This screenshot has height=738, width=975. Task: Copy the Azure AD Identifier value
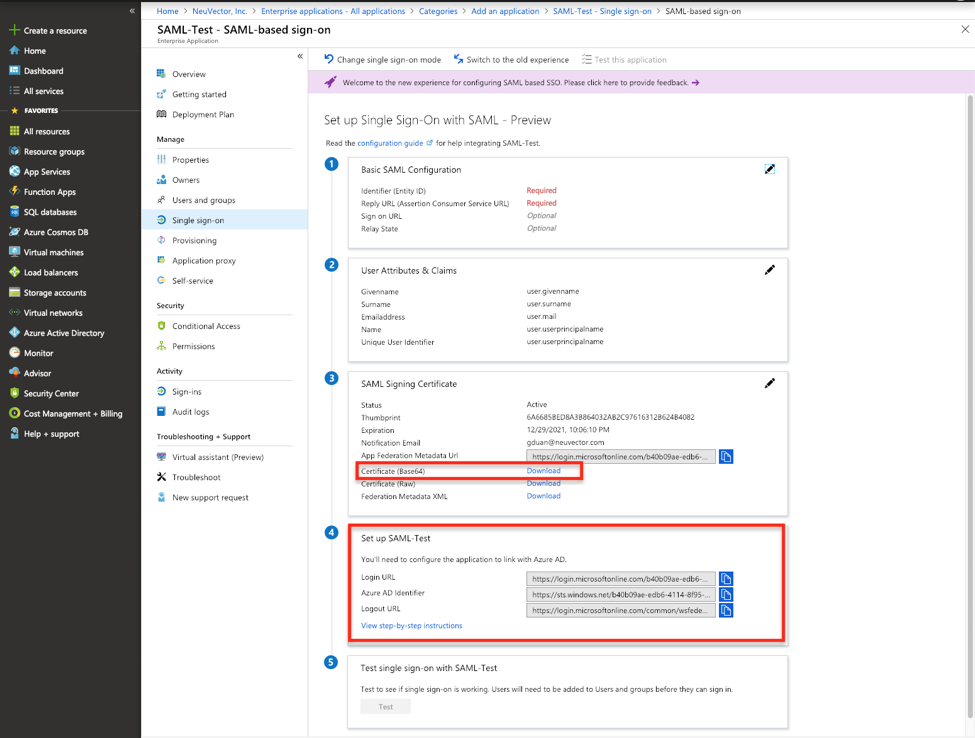point(726,594)
